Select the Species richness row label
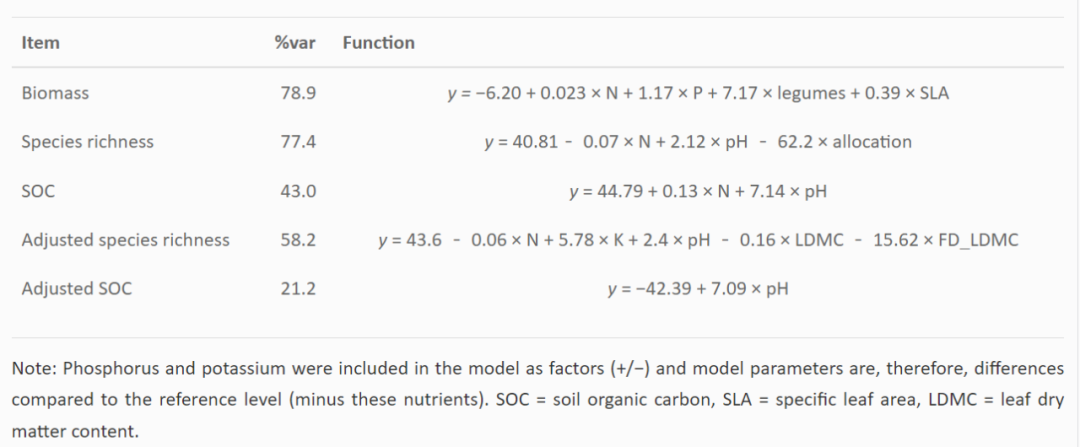This screenshot has height=447, width=1080. (87, 142)
